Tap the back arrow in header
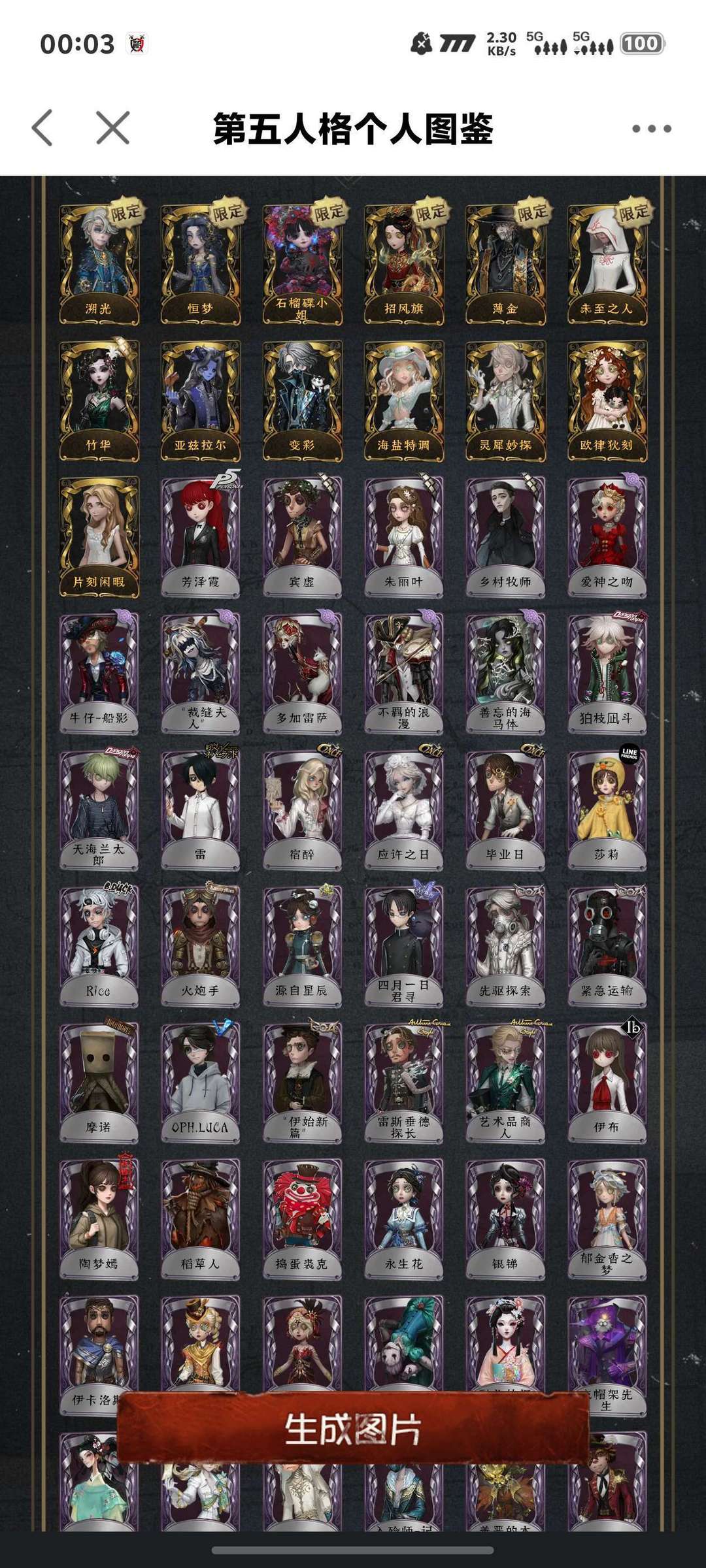706x1568 pixels. 42,127
